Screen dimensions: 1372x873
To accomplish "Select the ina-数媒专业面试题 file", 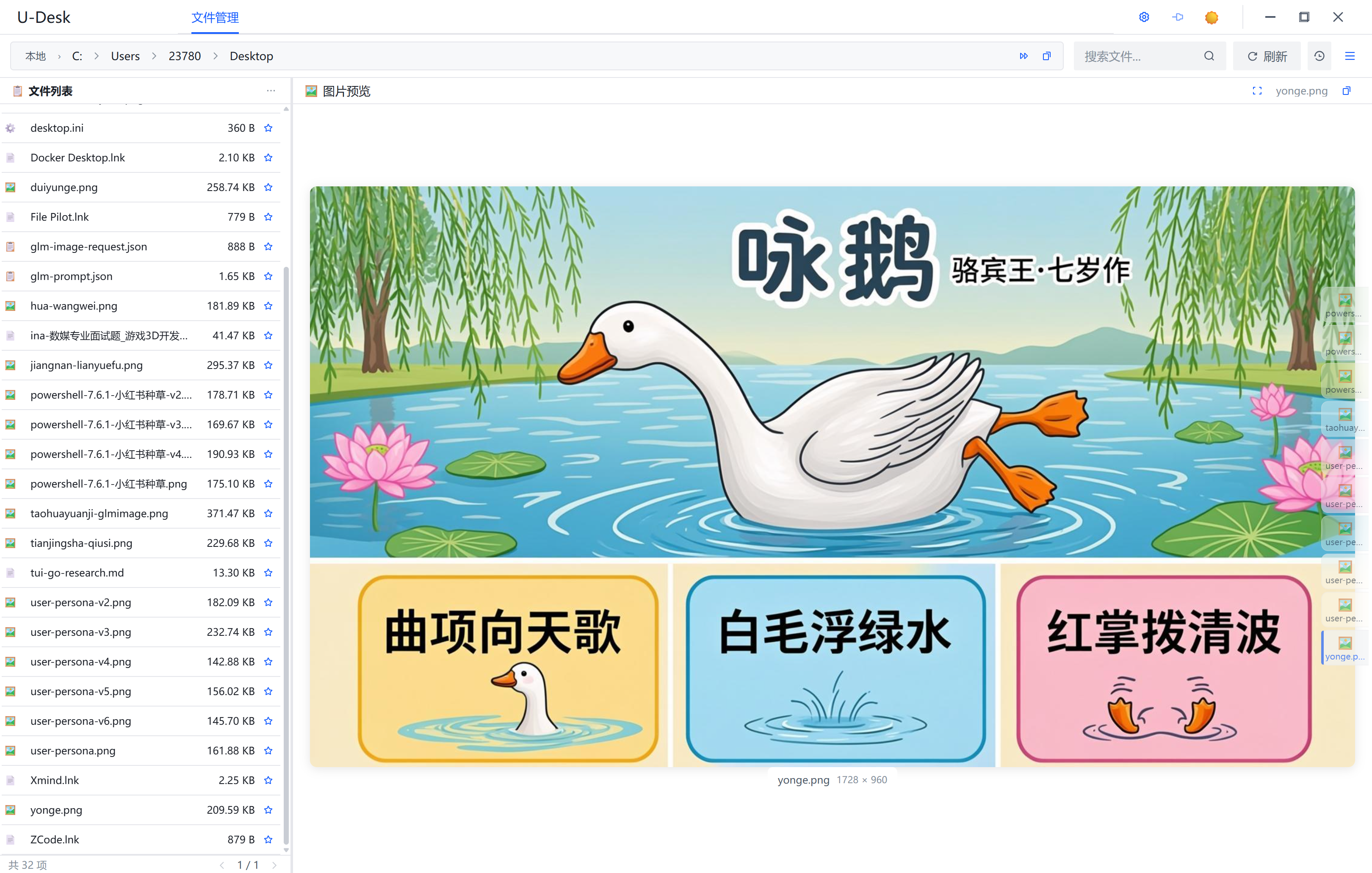I will coord(141,335).
